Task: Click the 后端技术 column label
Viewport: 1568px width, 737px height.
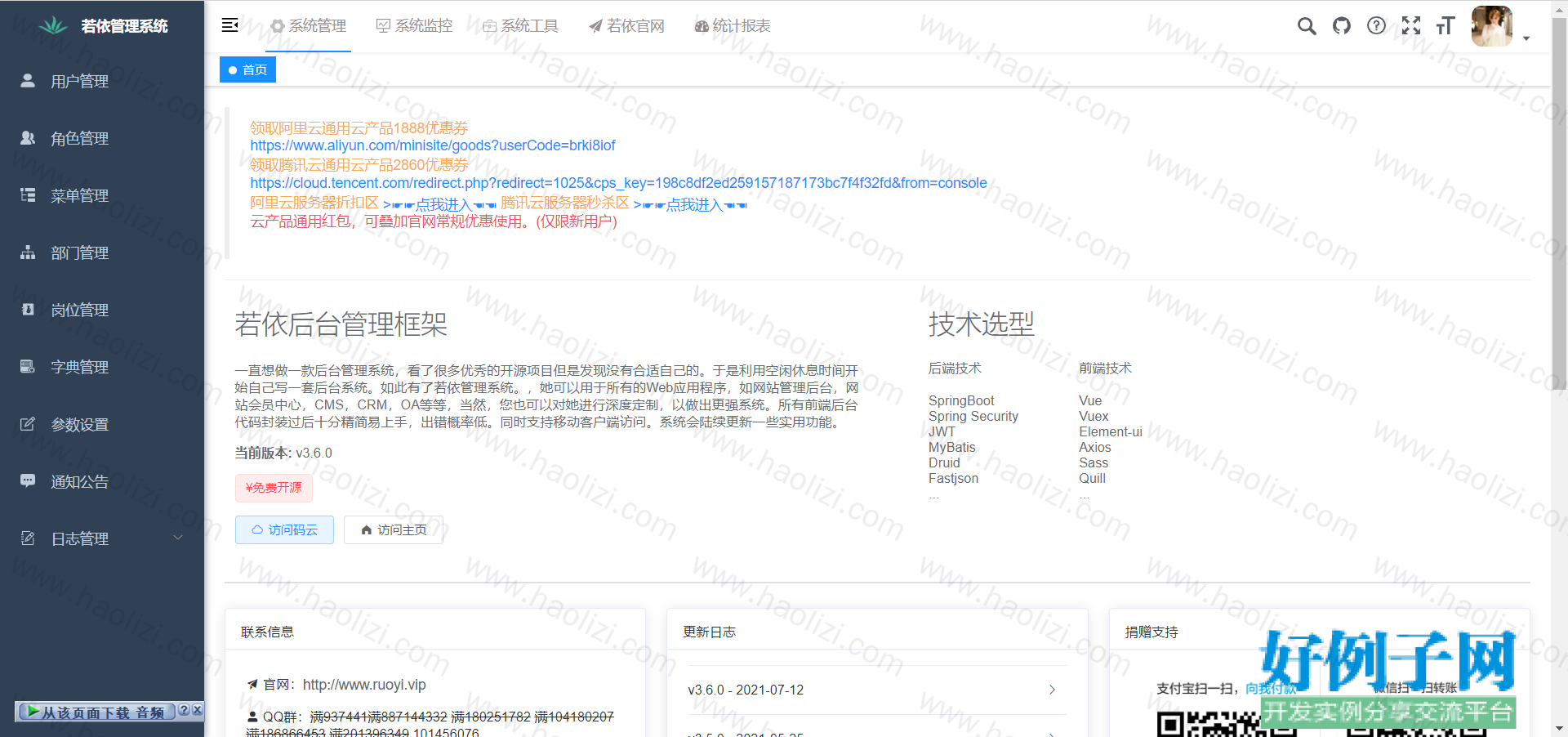Action: [955, 368]
